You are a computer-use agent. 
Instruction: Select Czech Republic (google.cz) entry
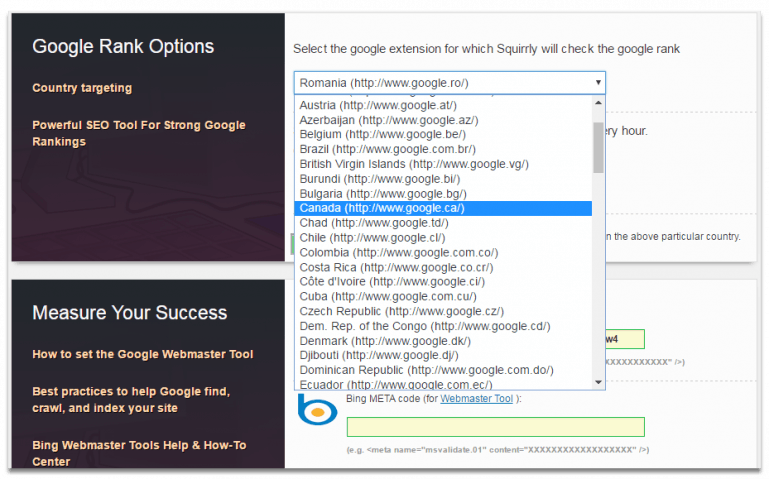point(443,311)
